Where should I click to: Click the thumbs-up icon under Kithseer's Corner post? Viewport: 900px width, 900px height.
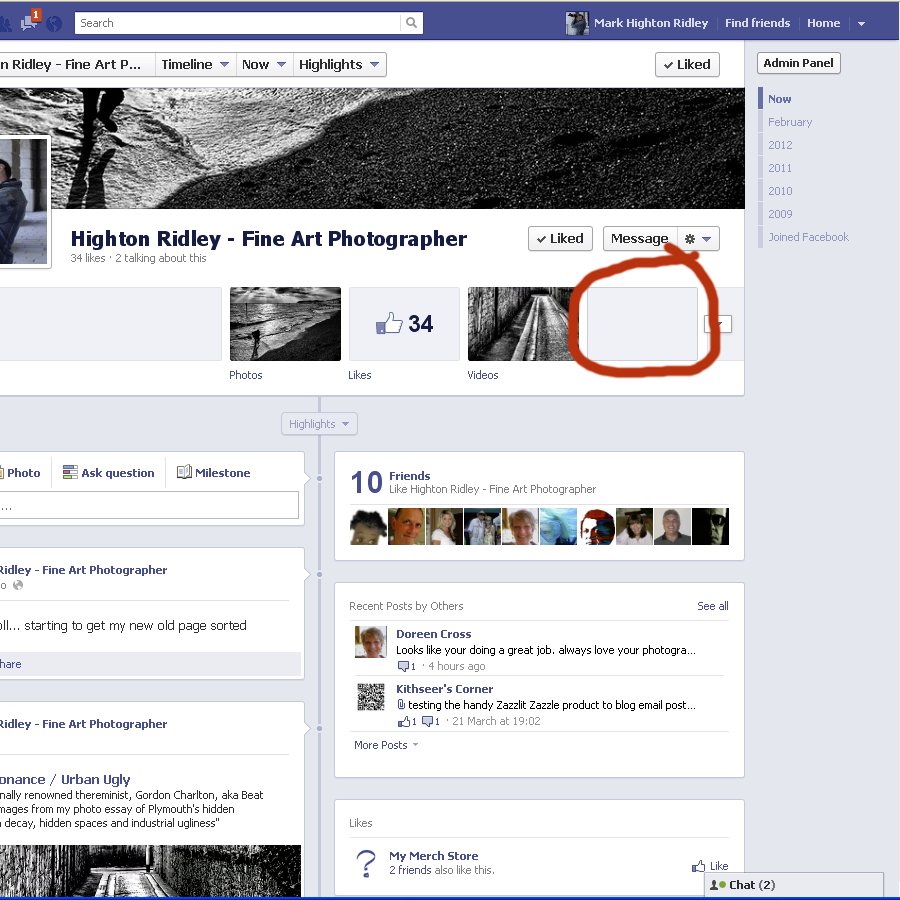tap(404, 721)
